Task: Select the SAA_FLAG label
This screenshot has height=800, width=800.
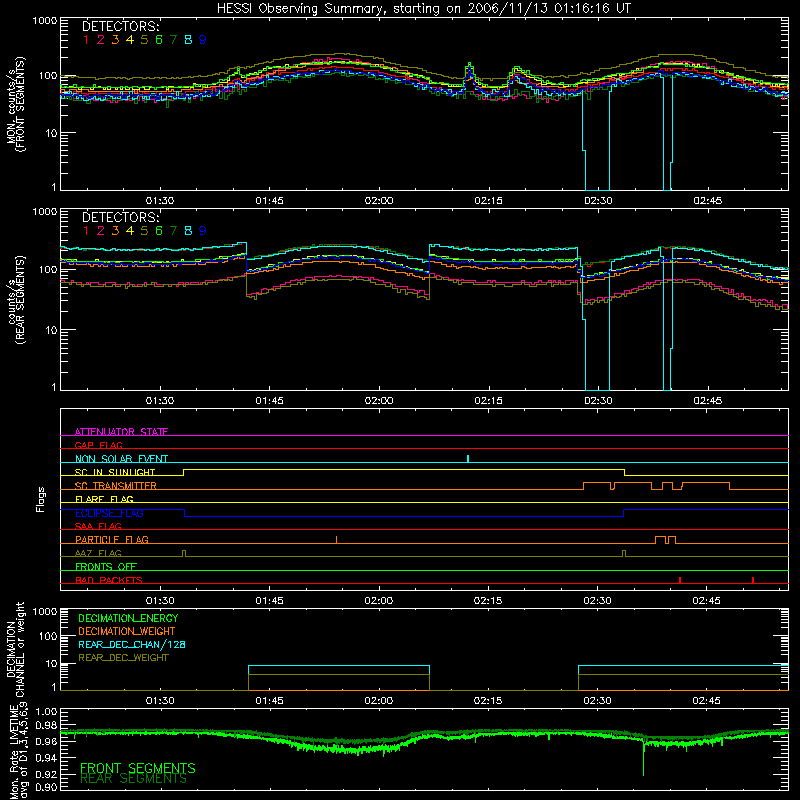Action: tap(98, 526)
